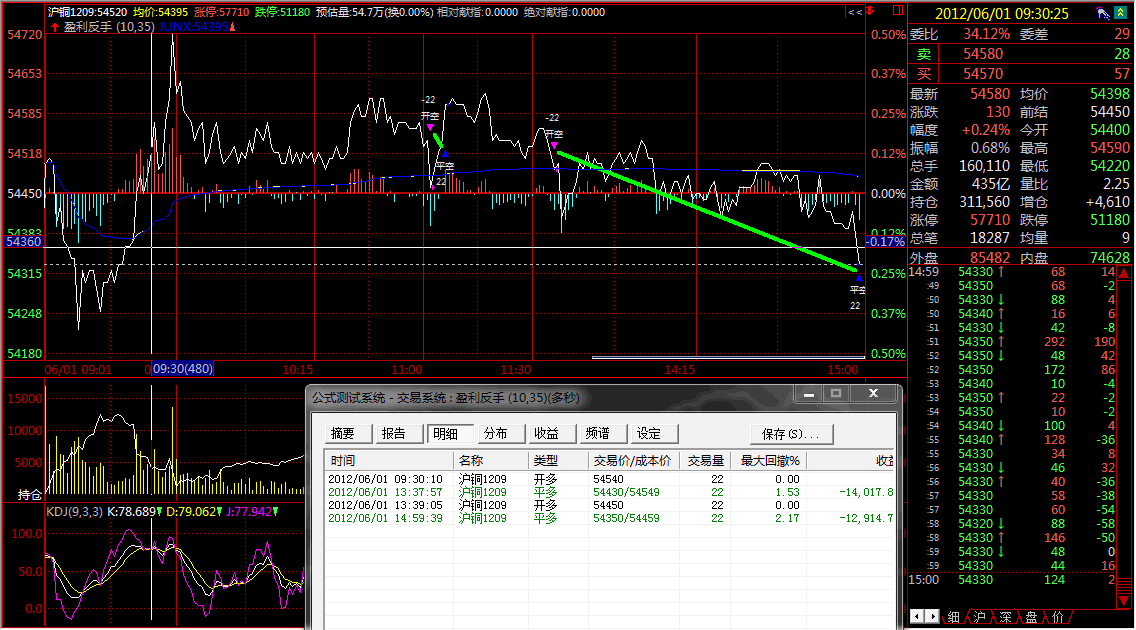Click the 交易价/成本价 column header
The width and height of the screenshot is (1136, 630).
(x=633, y=461)
